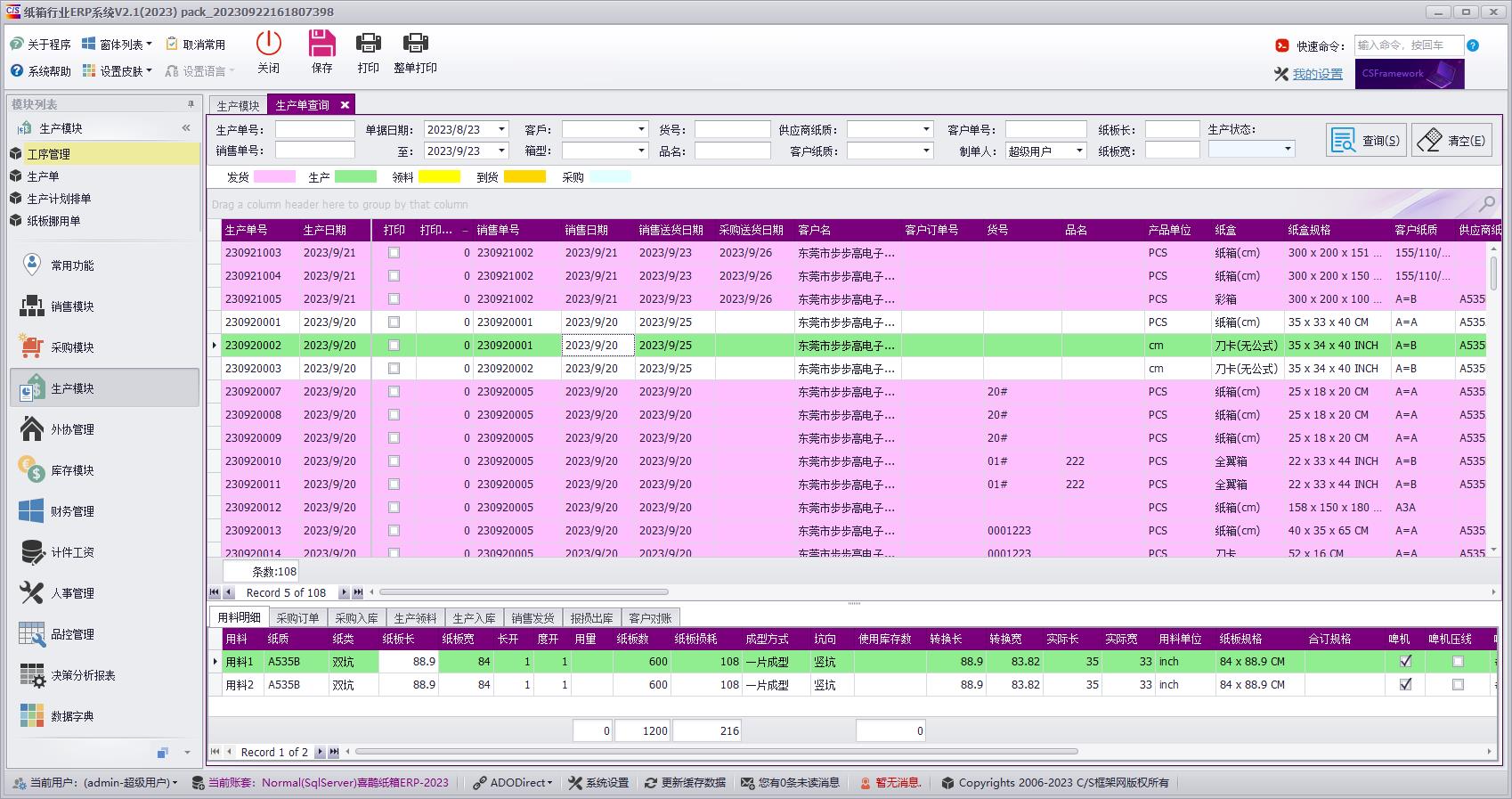Screen dimensions: 1512x799
Task: Open 决策分析报表 module
Action: pos(82,675)
